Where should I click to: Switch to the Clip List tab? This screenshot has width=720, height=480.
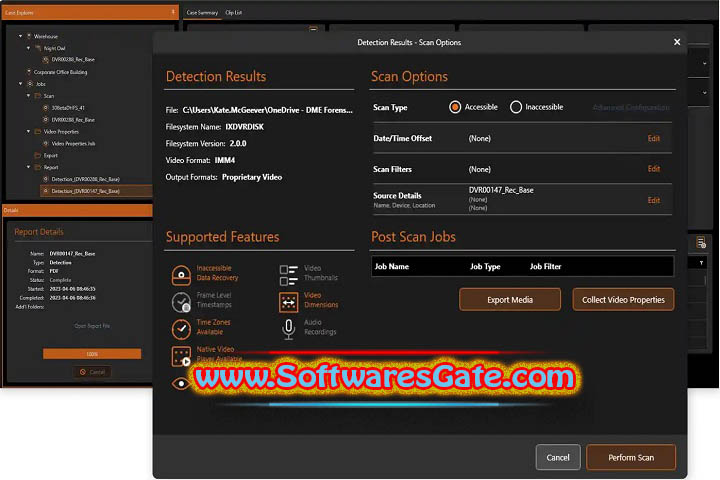[x=233, y=13]
